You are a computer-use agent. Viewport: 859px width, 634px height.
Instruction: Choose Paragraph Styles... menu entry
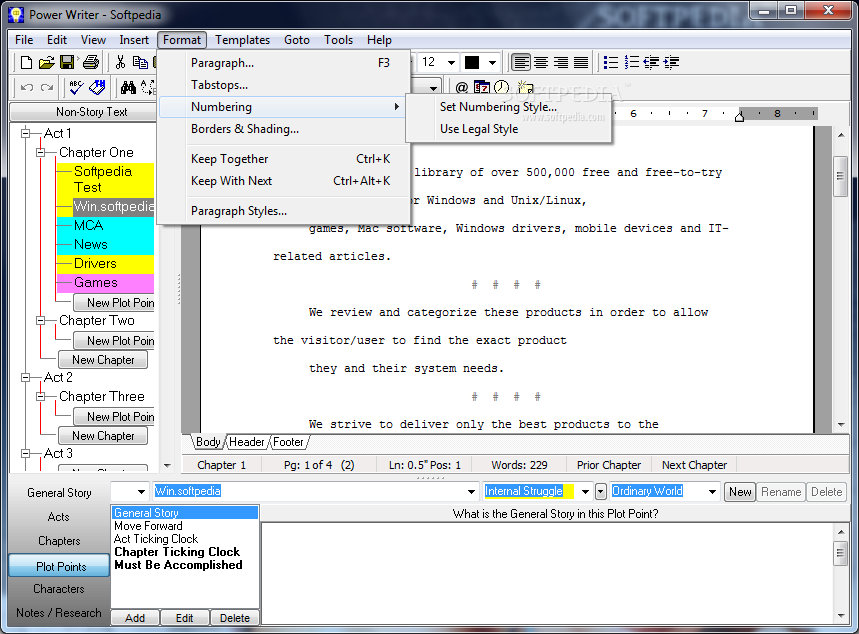[284, 211]
